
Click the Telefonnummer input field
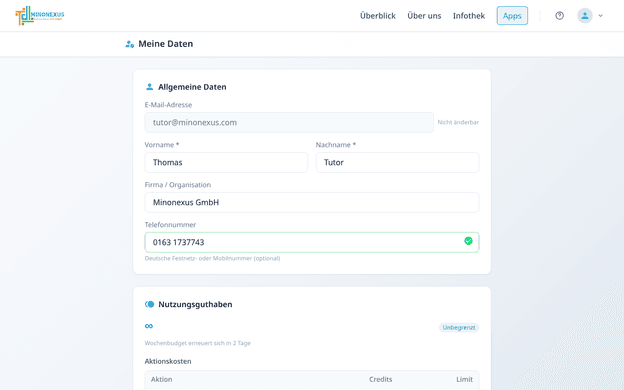(312, 242)
